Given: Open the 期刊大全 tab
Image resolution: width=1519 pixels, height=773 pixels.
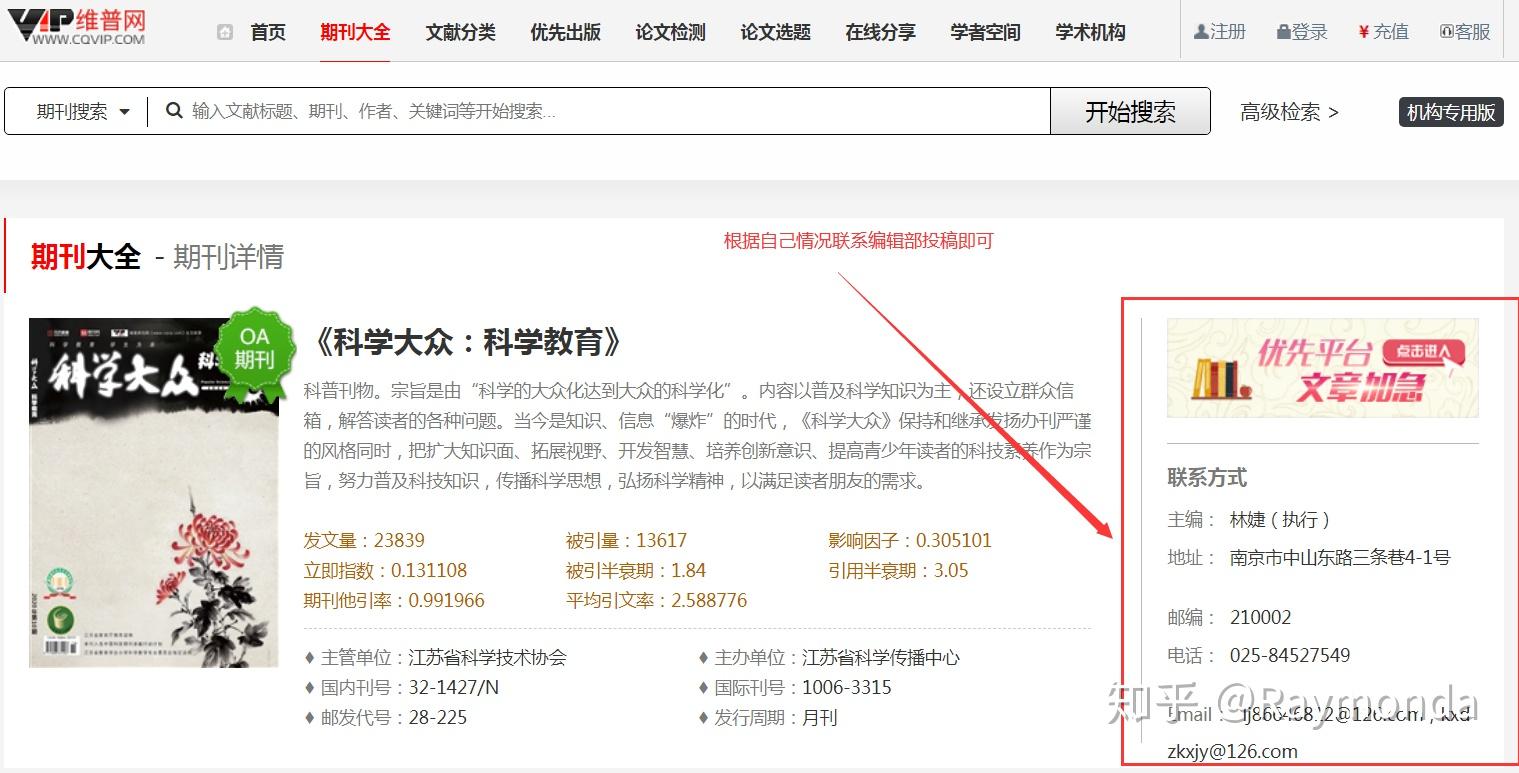Looking at the screenshot, I should pos(355,32).
